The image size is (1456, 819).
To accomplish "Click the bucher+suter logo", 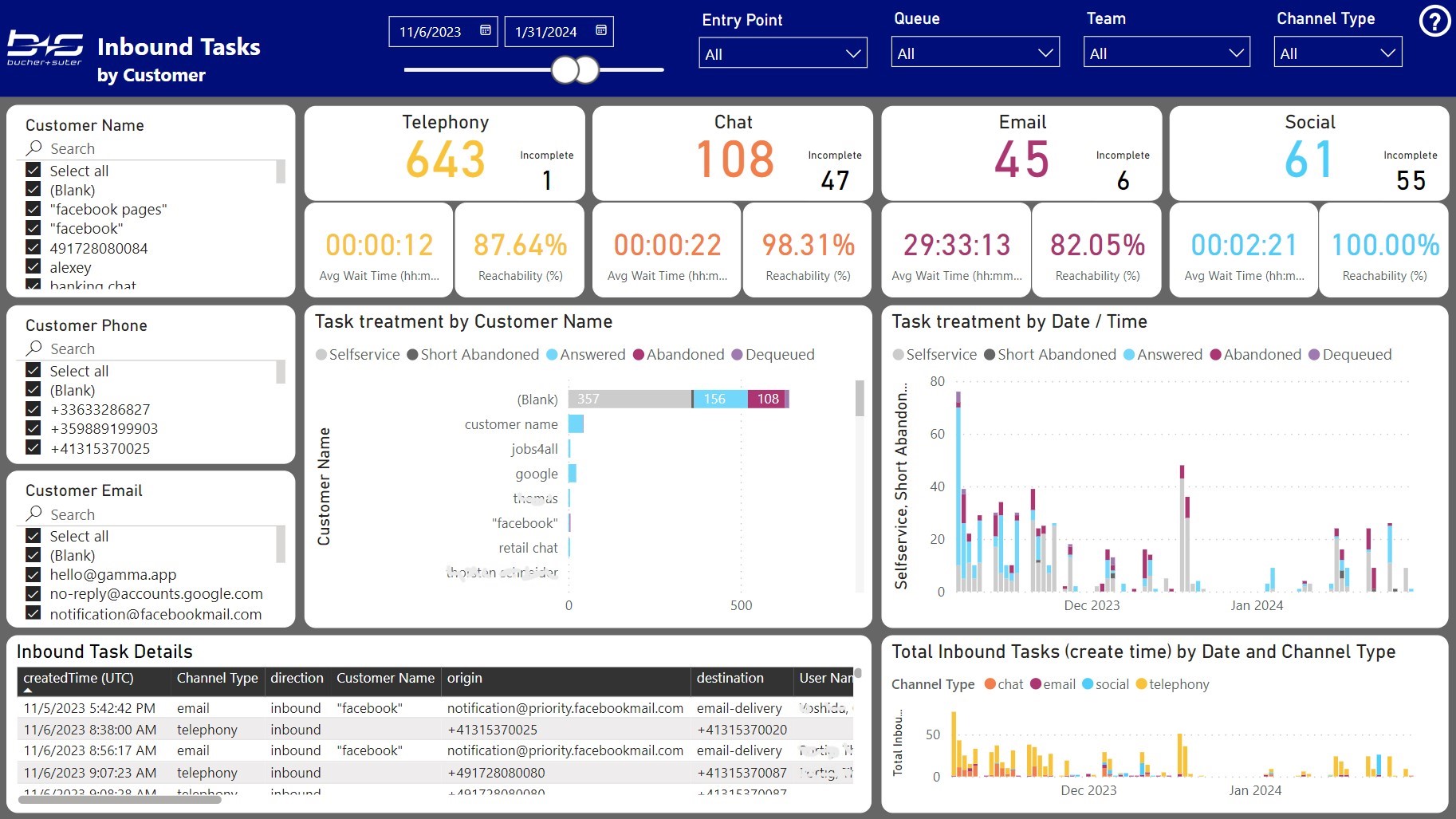I will point(45,47).
